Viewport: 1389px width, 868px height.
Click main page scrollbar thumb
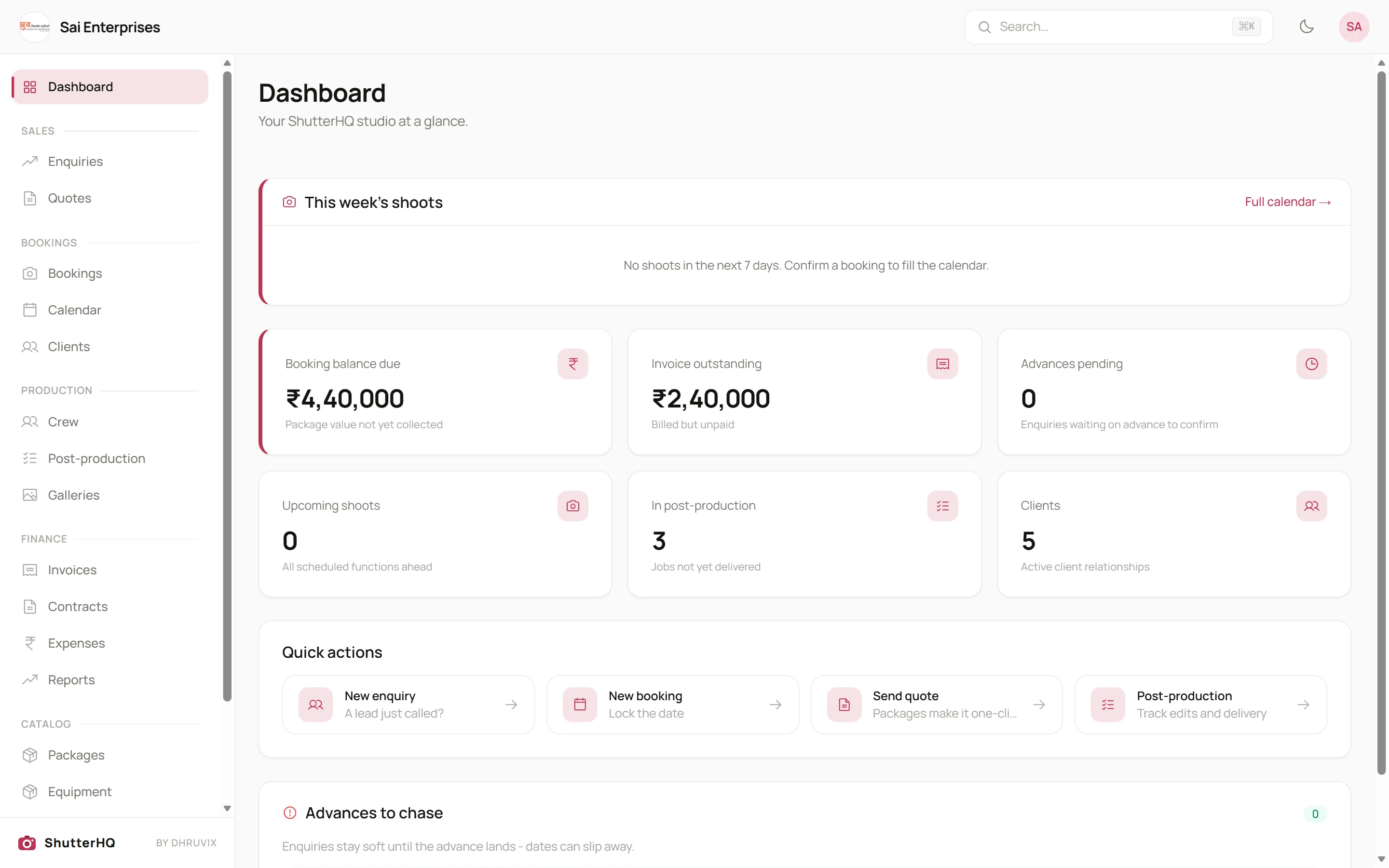point(1381,422)
